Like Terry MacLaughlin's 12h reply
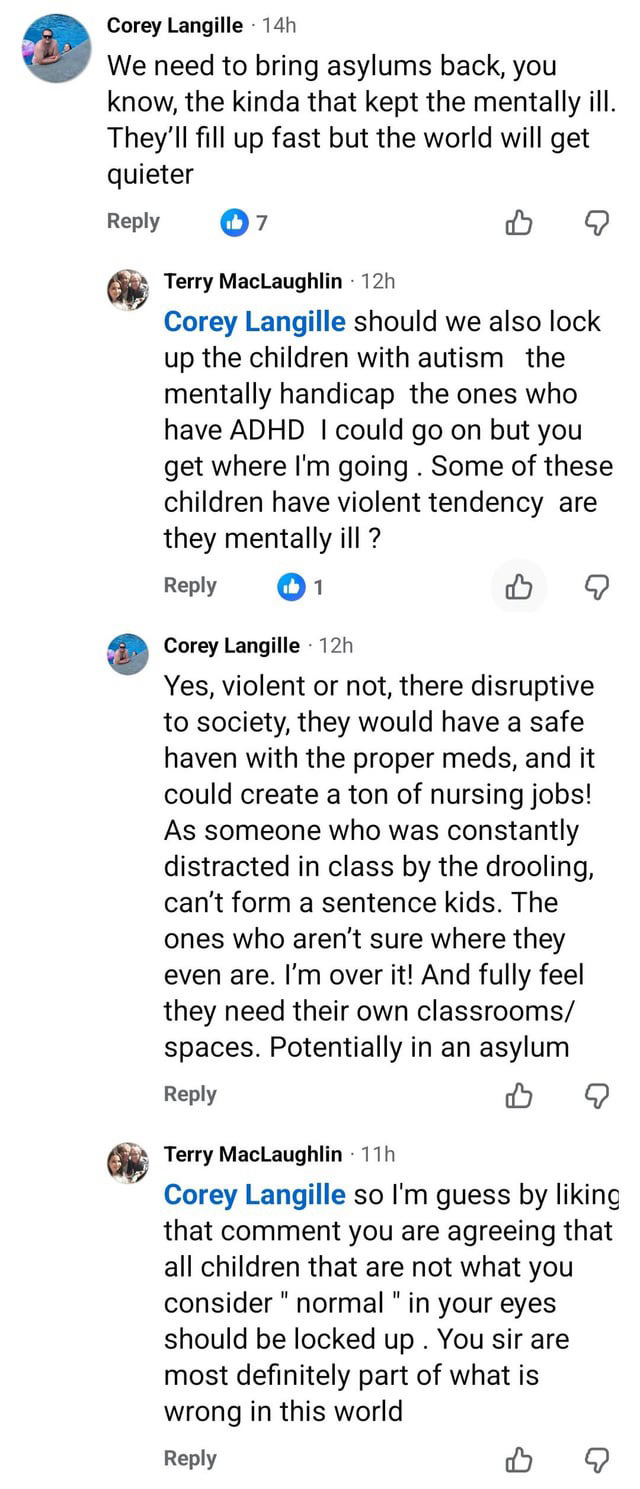Viewport: 640px width, 1489px height. tap(518, 586)
